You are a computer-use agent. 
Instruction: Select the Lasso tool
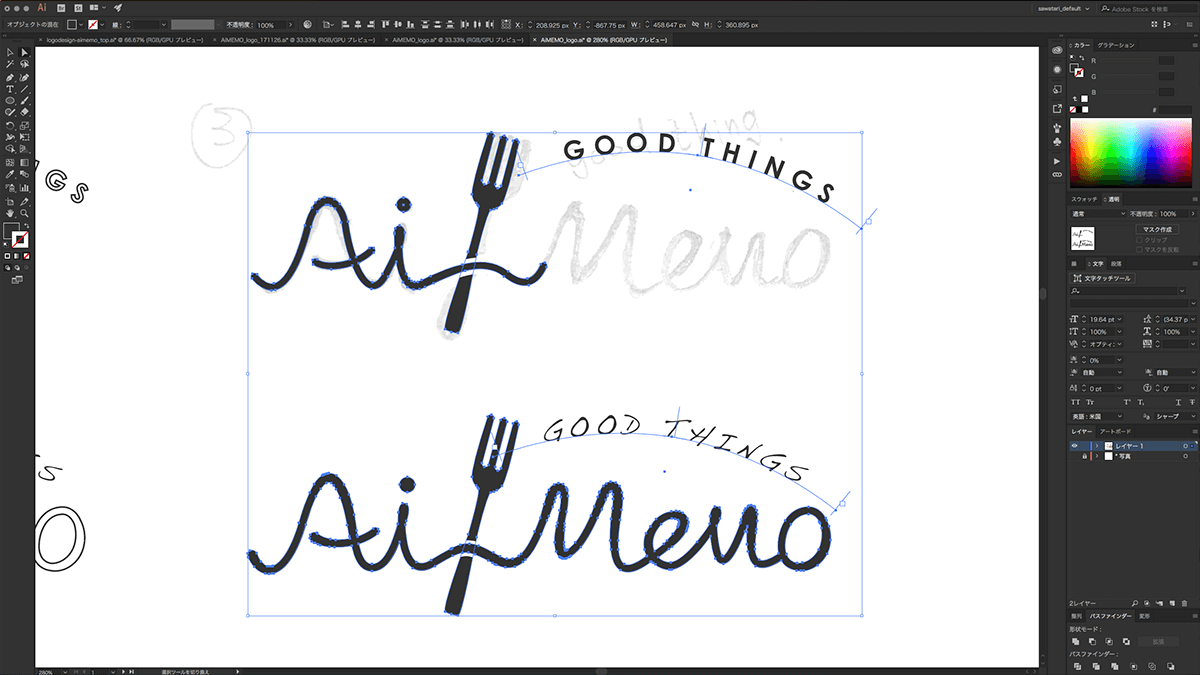pyautogui.click(x=24, y=64)
